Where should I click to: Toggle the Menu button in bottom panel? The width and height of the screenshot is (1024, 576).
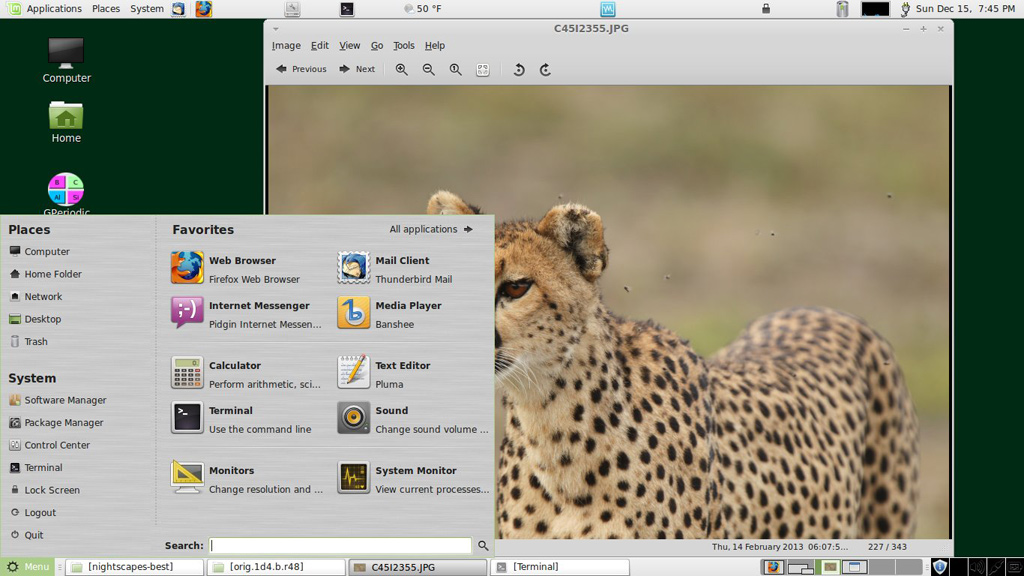click(28, 567)
